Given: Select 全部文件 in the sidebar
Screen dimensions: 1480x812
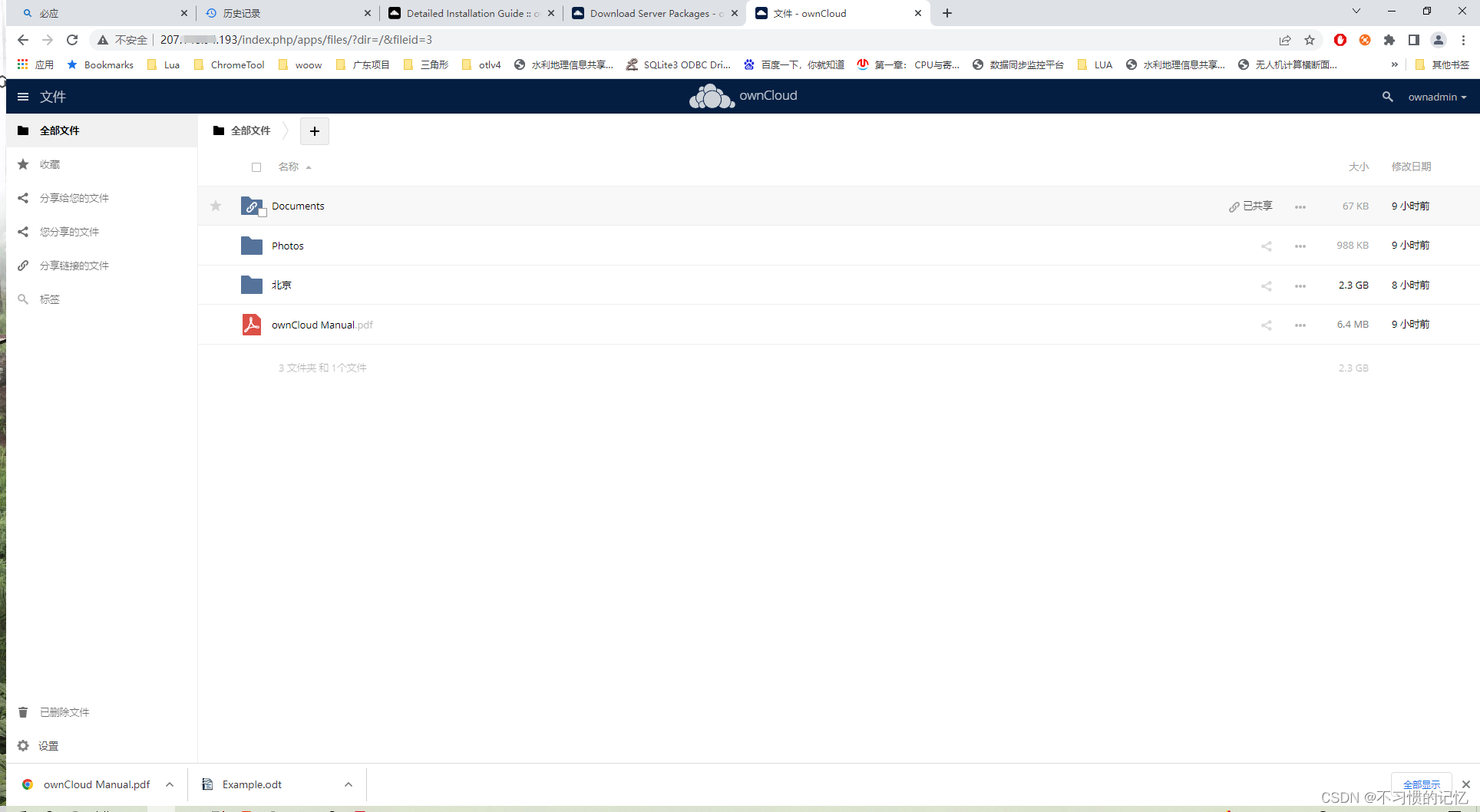Looking at the screenshot, I should click(101, 130).
